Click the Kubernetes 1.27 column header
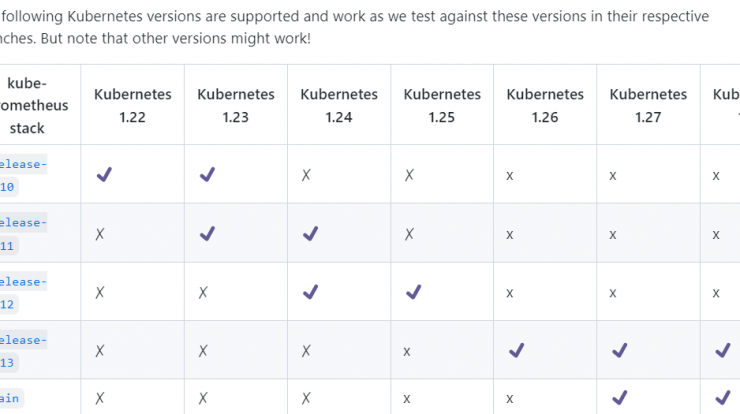 coord(648,105)
